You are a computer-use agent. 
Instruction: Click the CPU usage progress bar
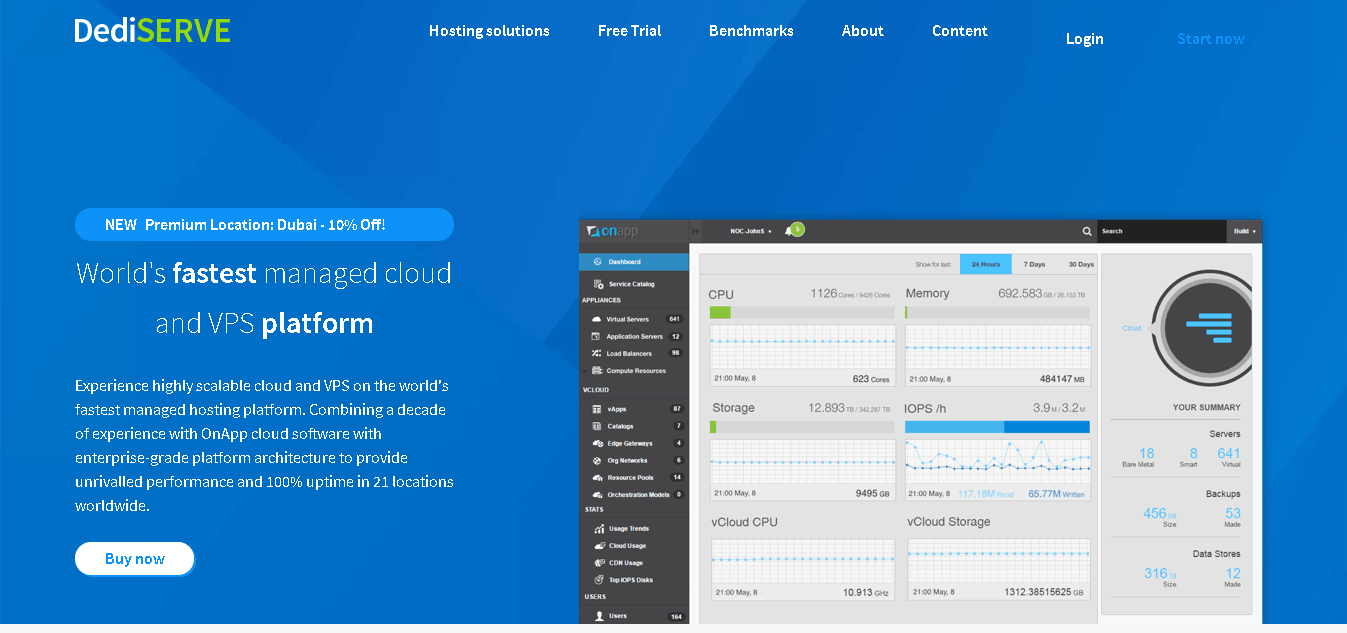point(802,312)
